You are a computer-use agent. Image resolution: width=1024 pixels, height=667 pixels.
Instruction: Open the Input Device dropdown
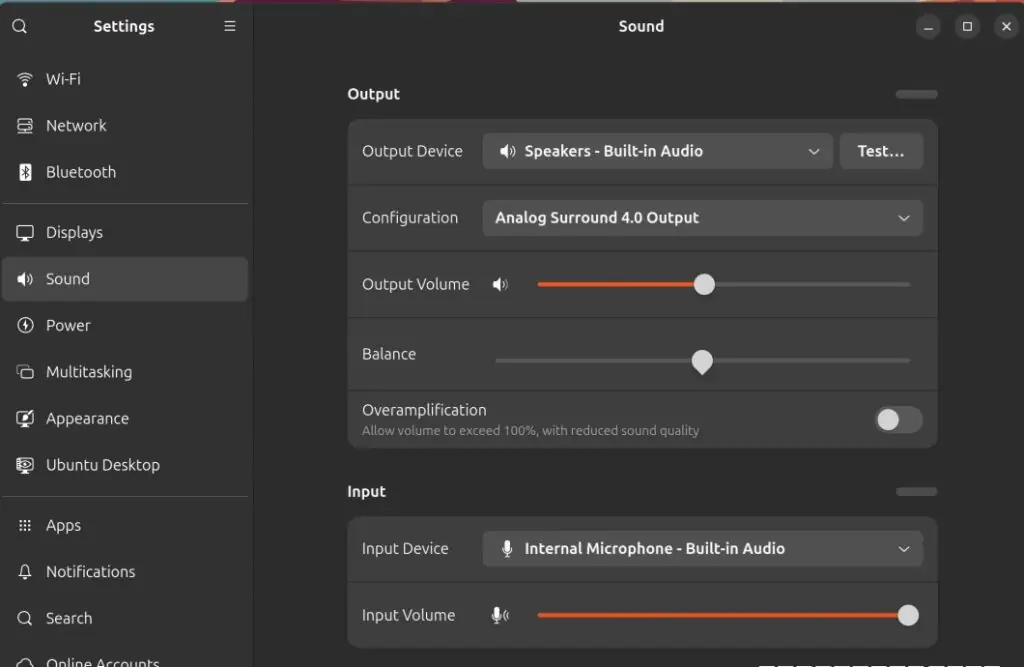(x=703, y=549)
